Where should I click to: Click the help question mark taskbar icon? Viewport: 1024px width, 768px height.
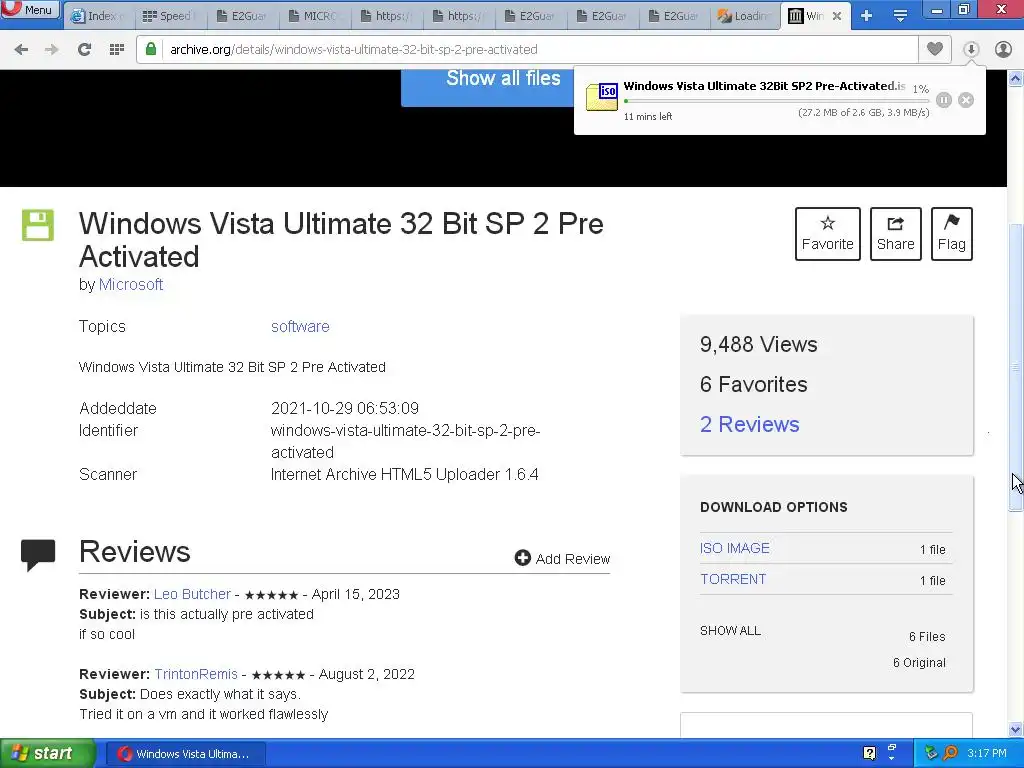tap(869, 754)
